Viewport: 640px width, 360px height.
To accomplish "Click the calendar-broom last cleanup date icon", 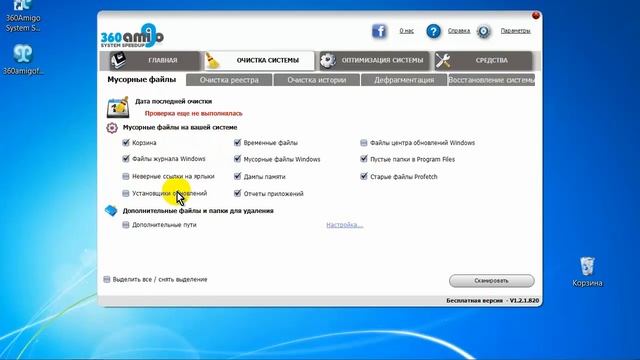I will click(x=118, y=107).
